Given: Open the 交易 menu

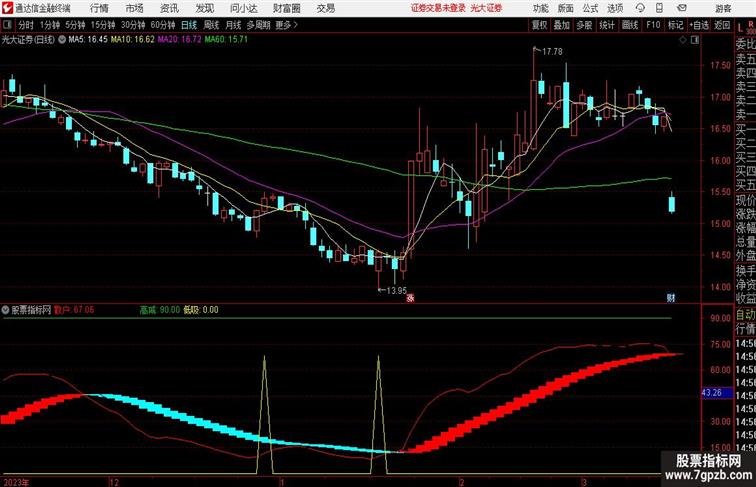Looking at the screenshot, I should click(326, 8).
